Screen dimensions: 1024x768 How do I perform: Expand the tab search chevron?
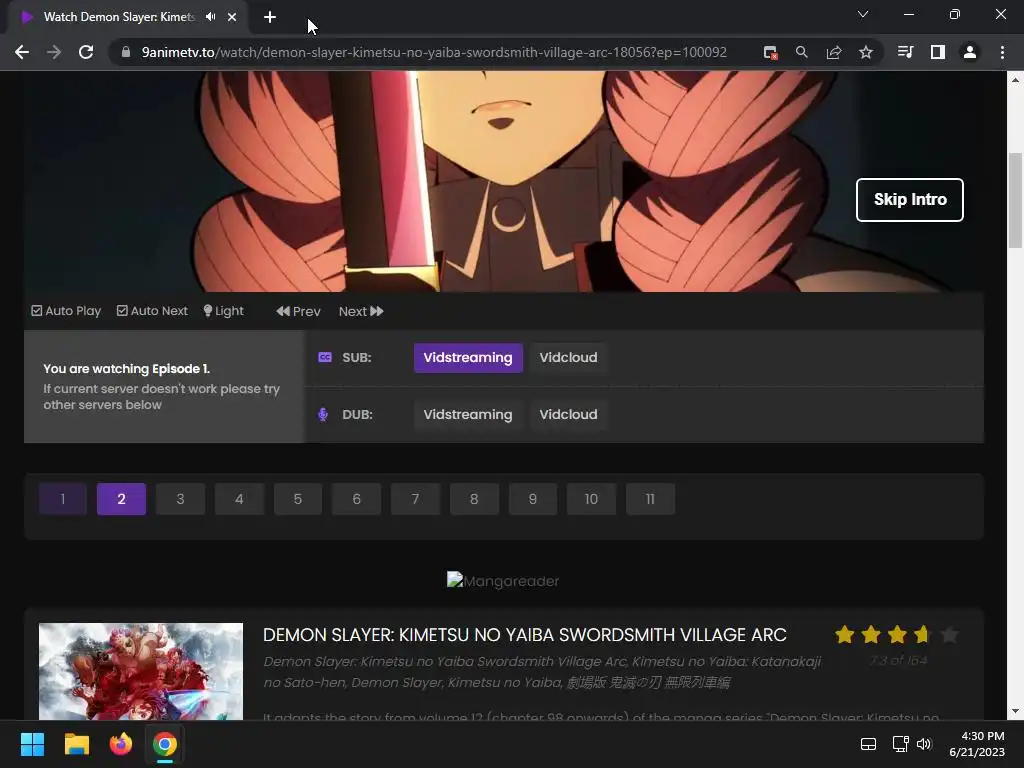[863, 14]
